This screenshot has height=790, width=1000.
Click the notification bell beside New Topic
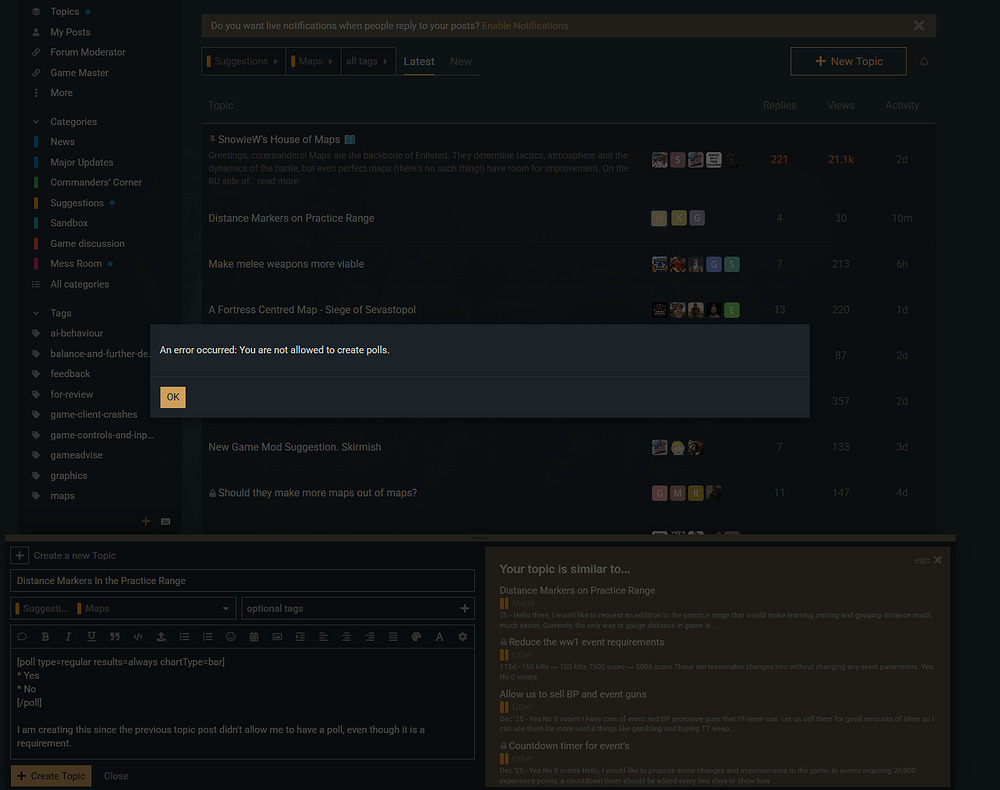(x=923, y=62)
